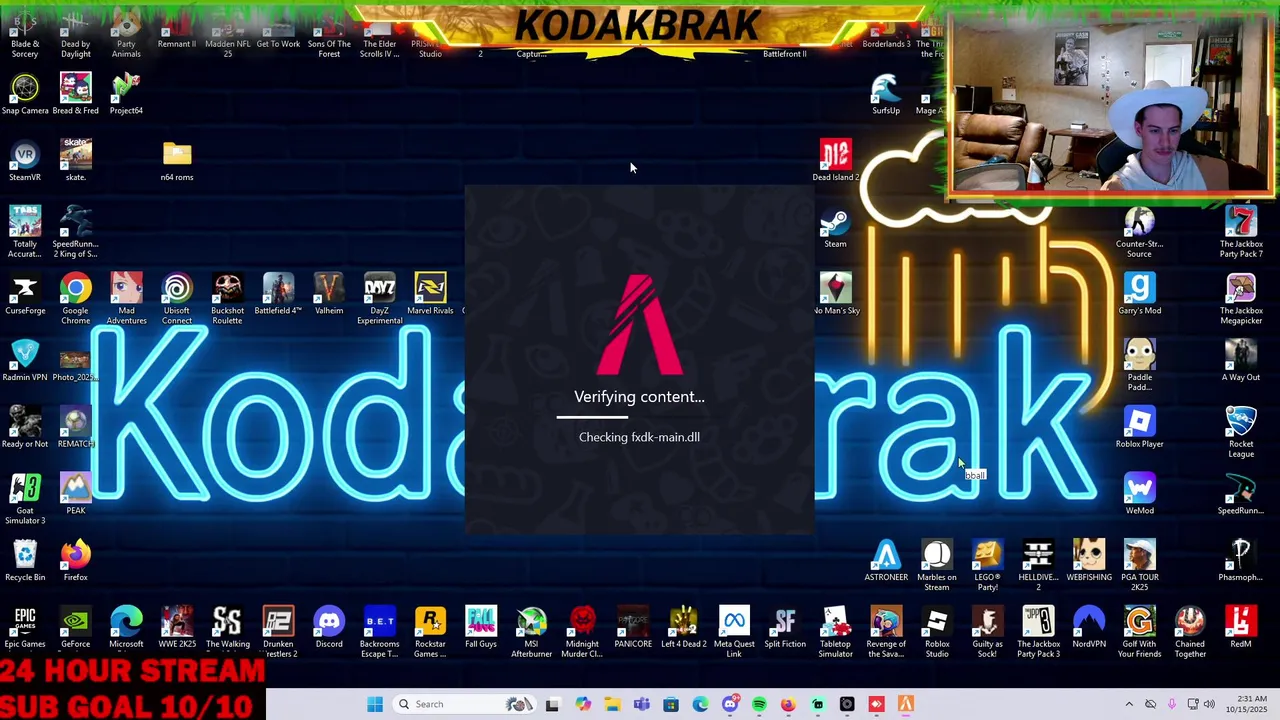Open the Epic Games launcher icon

(x=25, y=627)
